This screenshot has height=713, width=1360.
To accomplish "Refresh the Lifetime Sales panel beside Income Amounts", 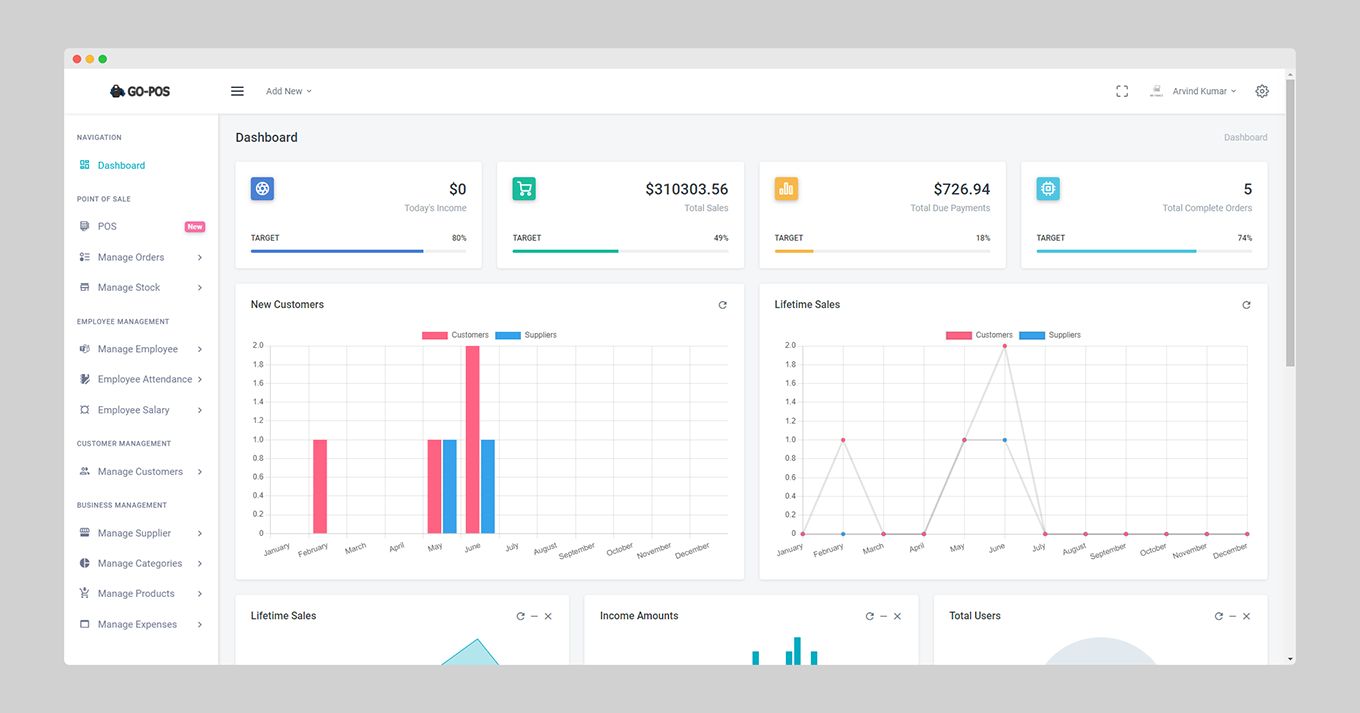I will tap(520, 616).
